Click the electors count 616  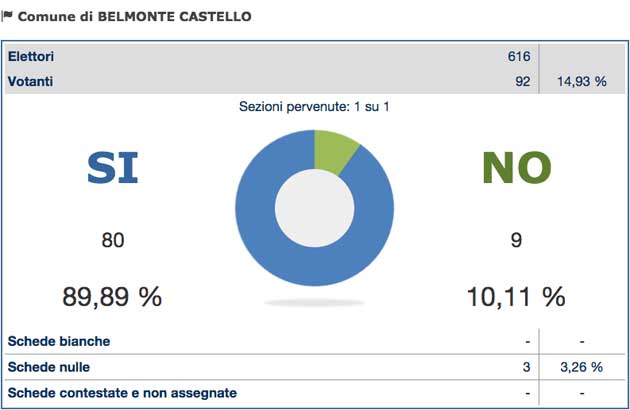point(518,57)
